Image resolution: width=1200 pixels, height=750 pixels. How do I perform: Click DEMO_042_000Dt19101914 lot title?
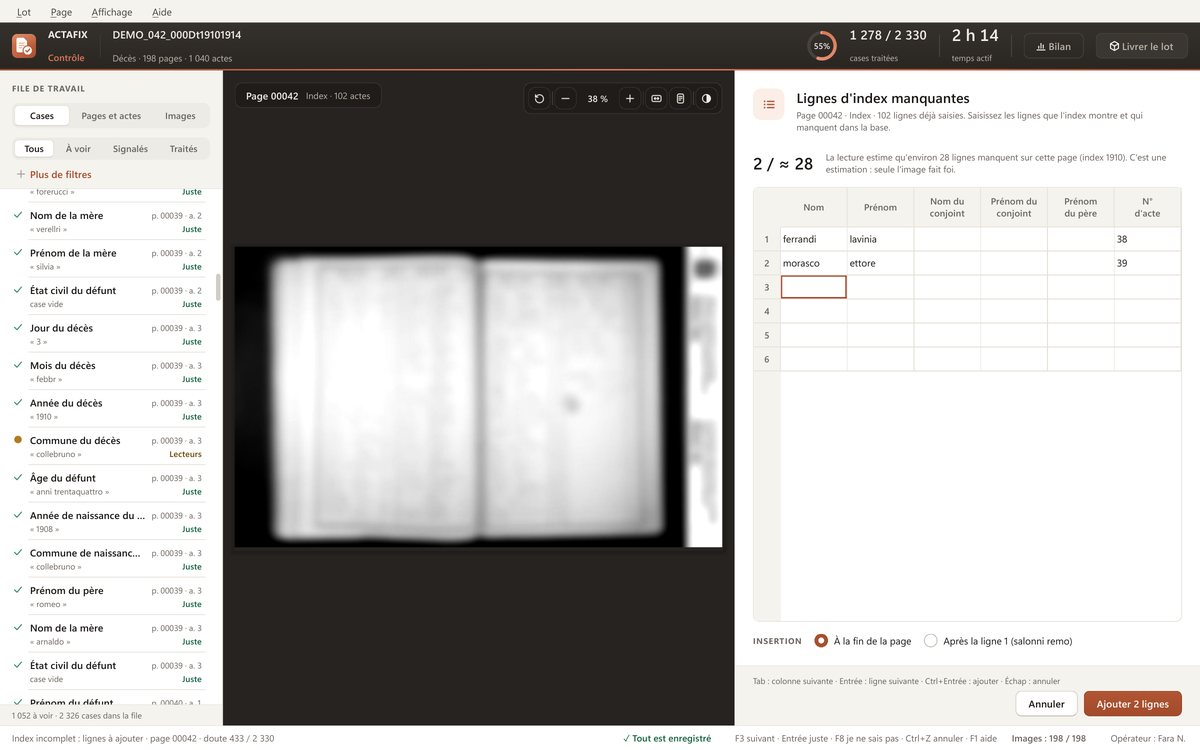coord(177,35)
